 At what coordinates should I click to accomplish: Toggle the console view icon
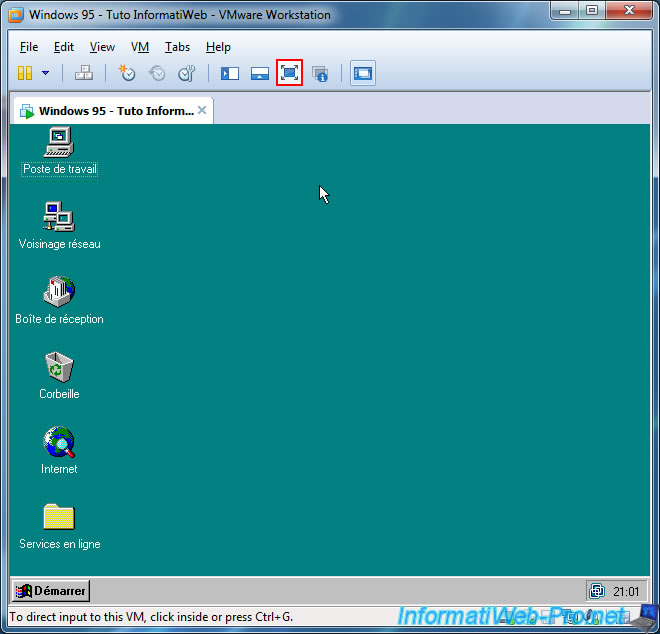363,74
